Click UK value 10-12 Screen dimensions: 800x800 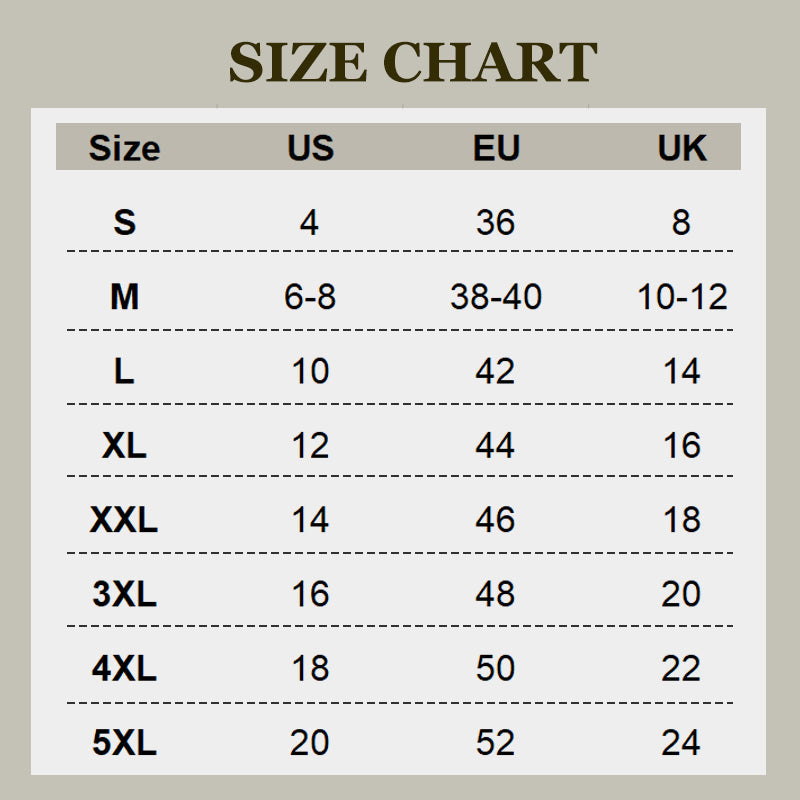tap(682, 296)
